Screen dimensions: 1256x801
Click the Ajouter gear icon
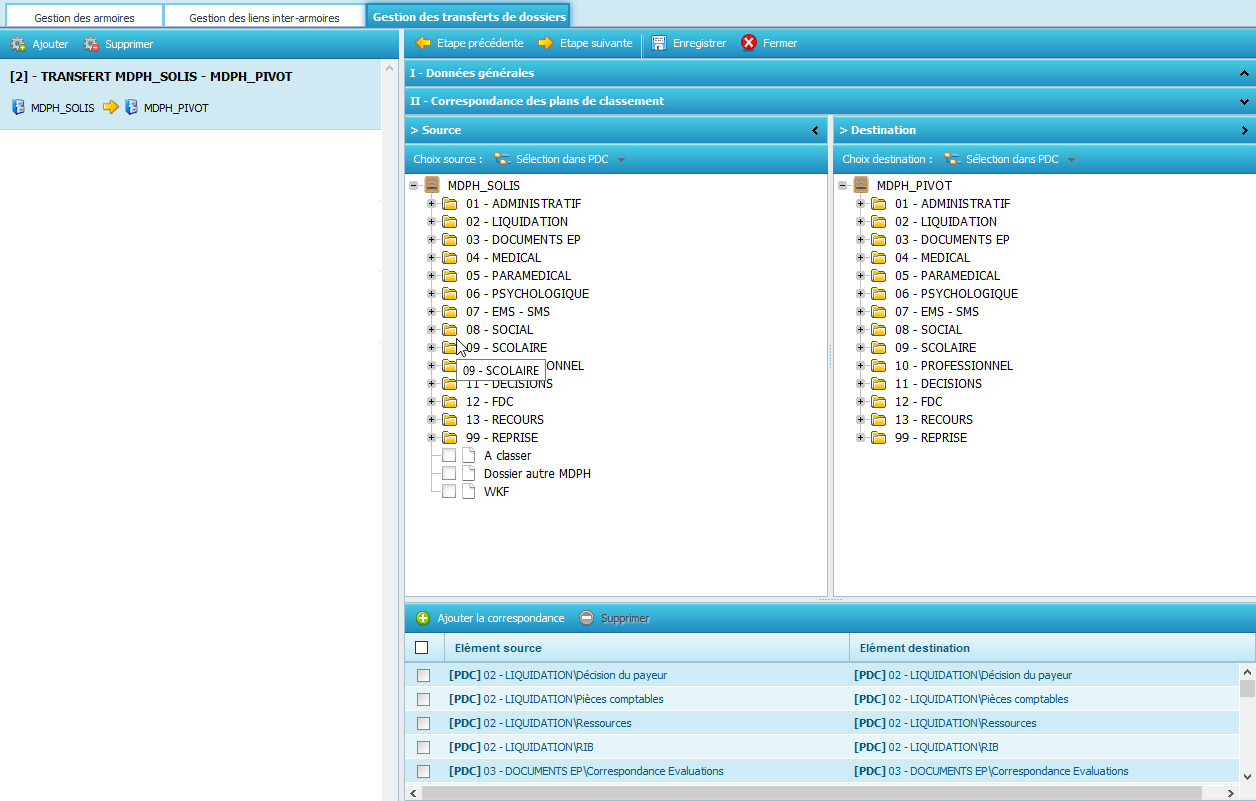pyautogui.click(x=18, y=44)
